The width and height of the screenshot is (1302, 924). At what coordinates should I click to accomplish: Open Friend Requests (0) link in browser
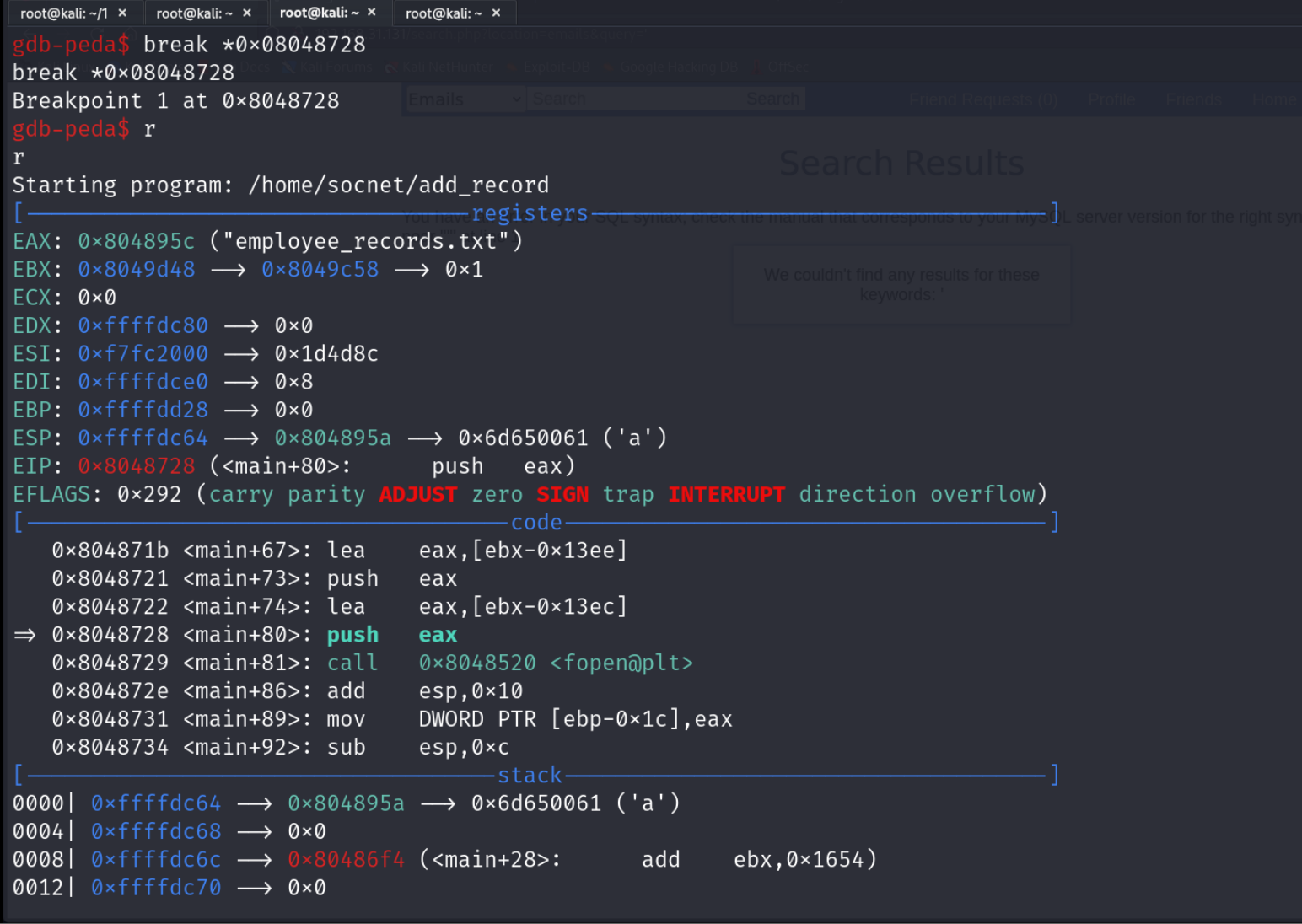point(983,99)
